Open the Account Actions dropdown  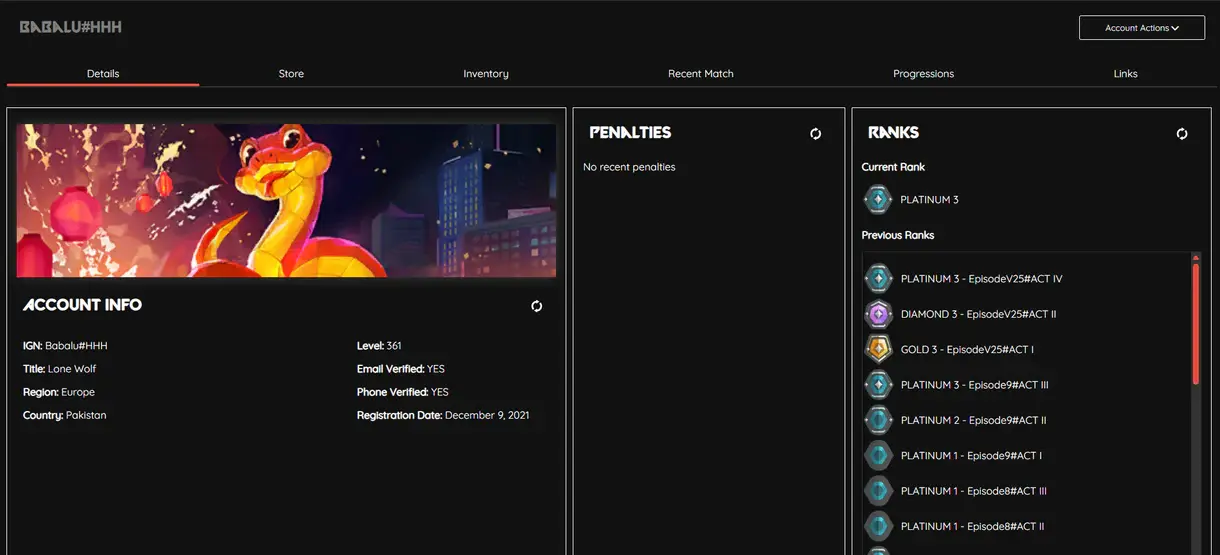pos(1142,28)
